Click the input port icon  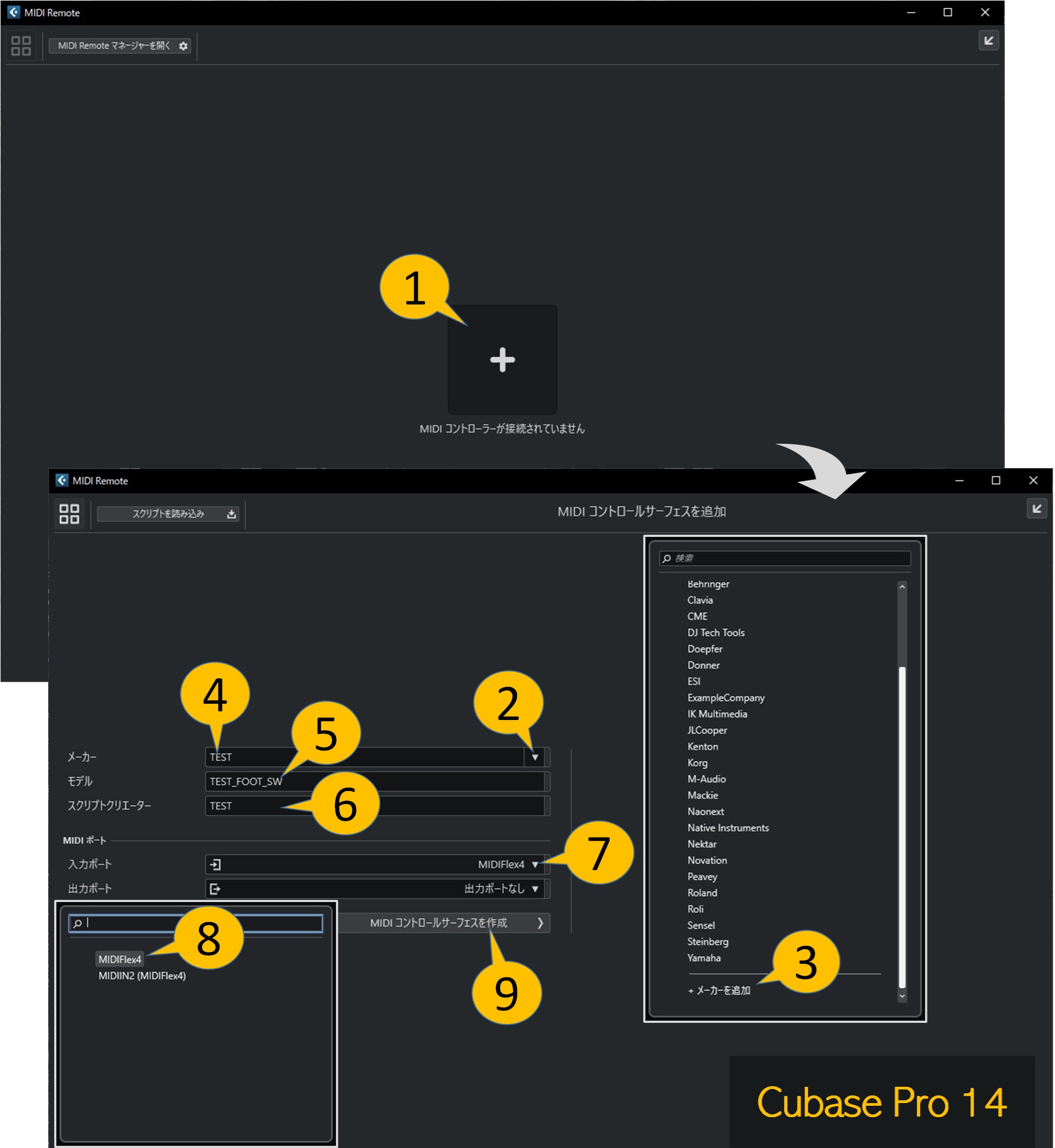click(215, 864)
